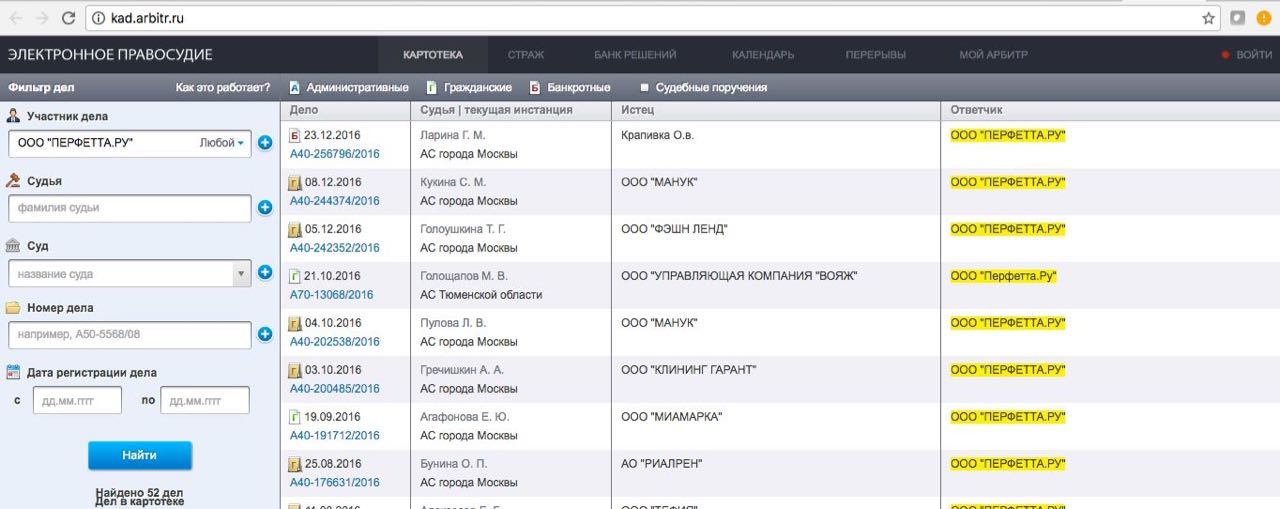
Task: Click the court building icon beside Суд
Action: coord(14,245)
